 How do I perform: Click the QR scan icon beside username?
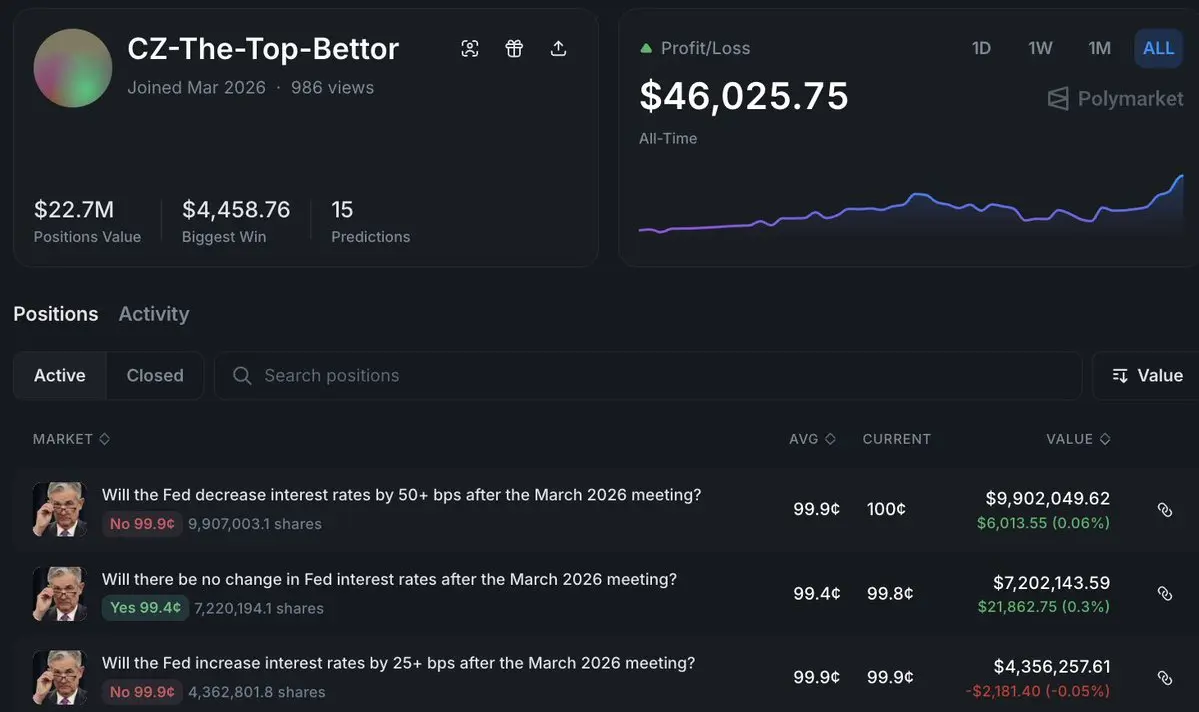pos(470,49)
